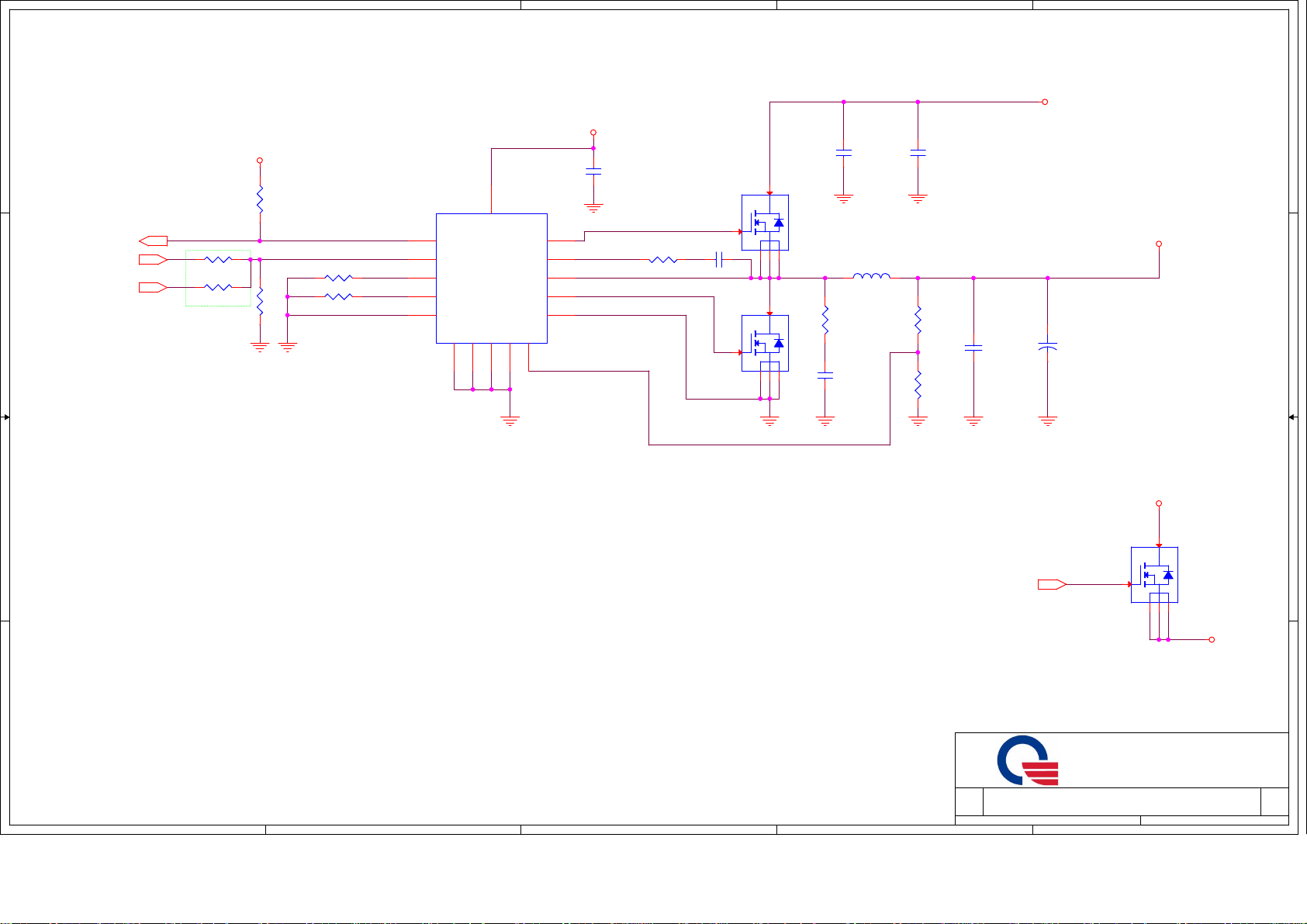Viewport: 1307px width, 924px height.
Task: Click the right input capacitor on top rail
Action: [x=918, y=154]
